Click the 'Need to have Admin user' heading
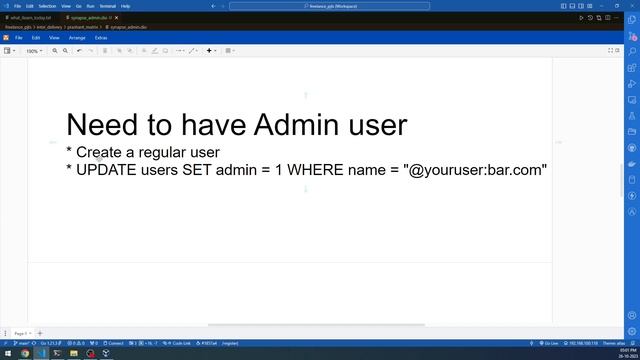640x360 pixels. tap(237, 124)
